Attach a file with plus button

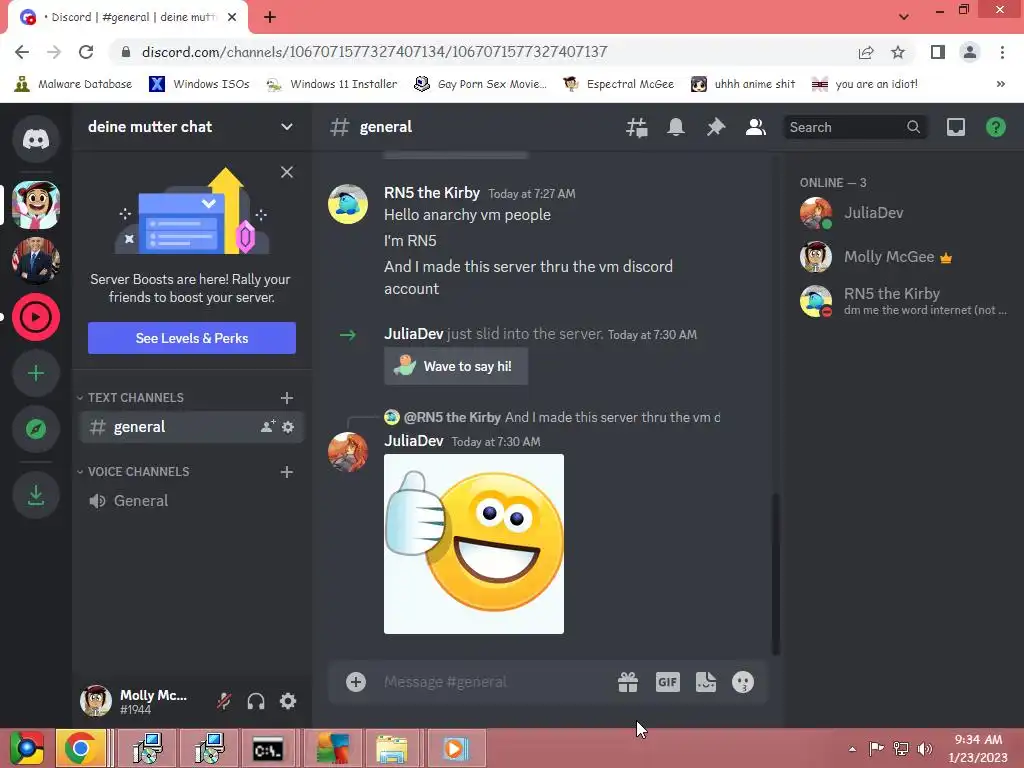pyautogui.click(x=356, y=682)
